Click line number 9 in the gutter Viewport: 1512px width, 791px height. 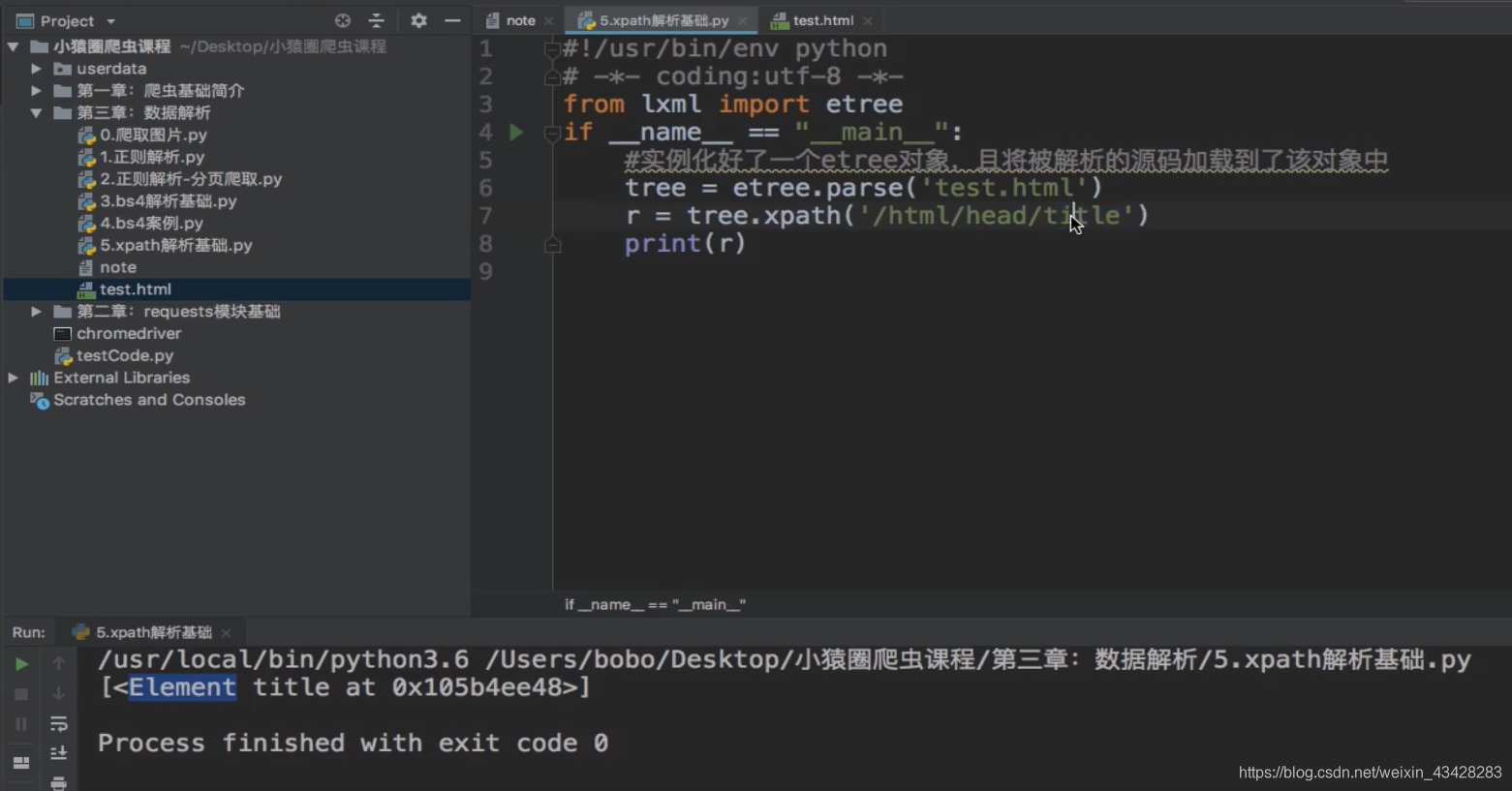(485, 272)
